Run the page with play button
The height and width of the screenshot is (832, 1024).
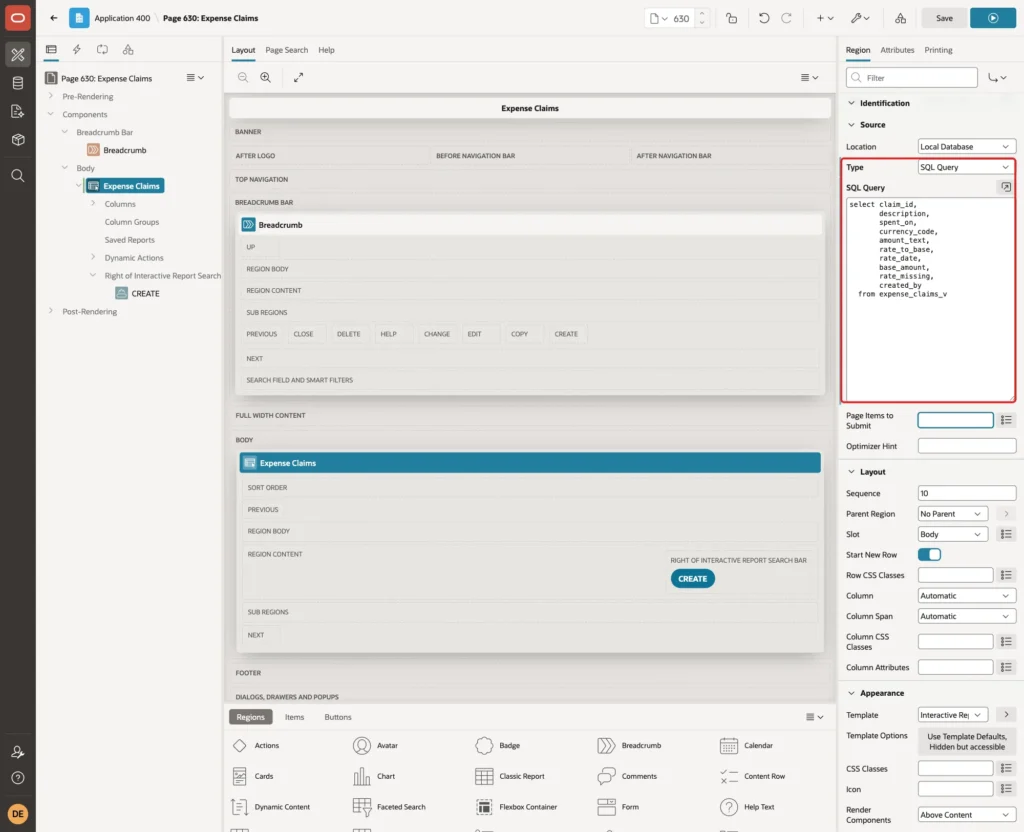pyautogui.click(x=992, y=18)
